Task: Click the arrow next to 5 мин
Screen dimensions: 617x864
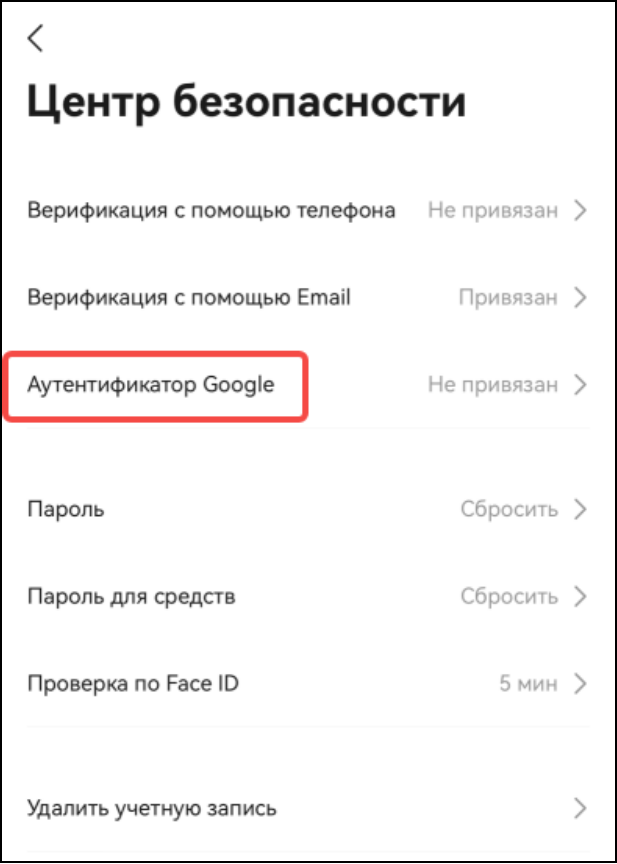Action: tap(580, 684)
